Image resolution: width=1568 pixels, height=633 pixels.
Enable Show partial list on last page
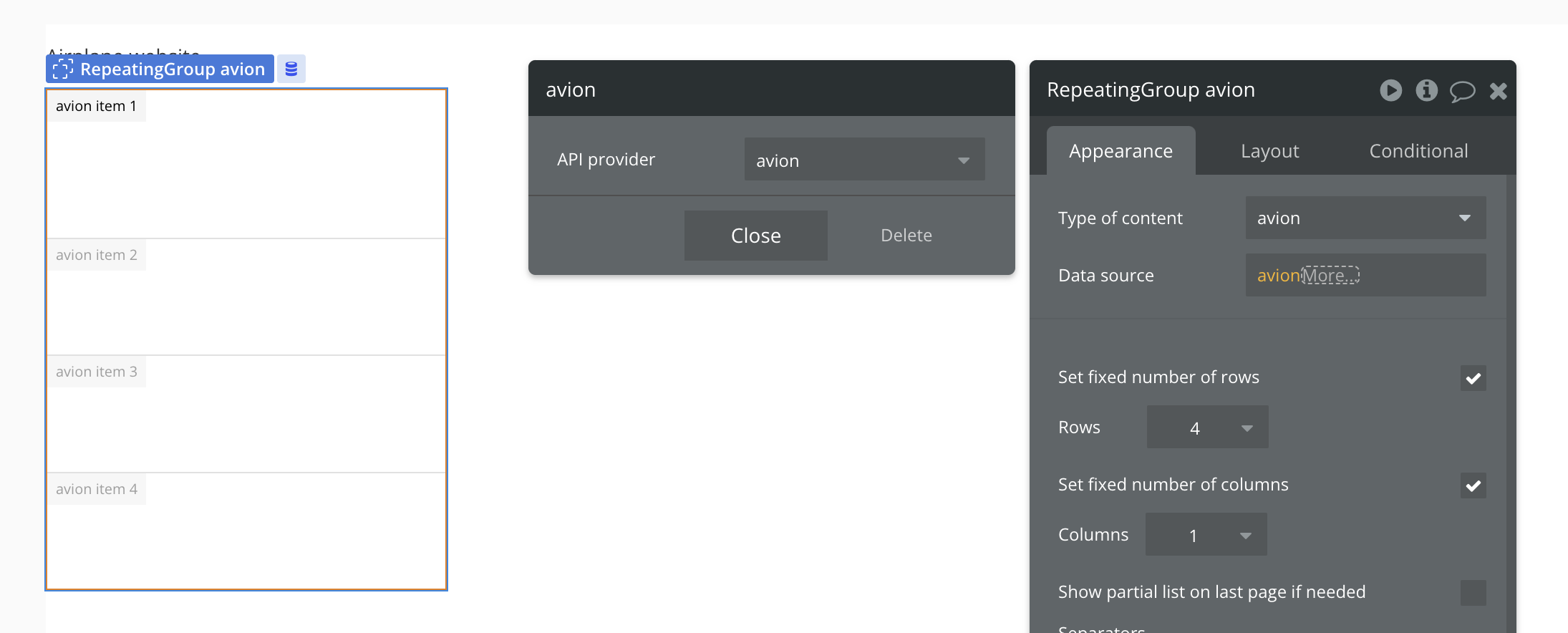[1473, 593]
